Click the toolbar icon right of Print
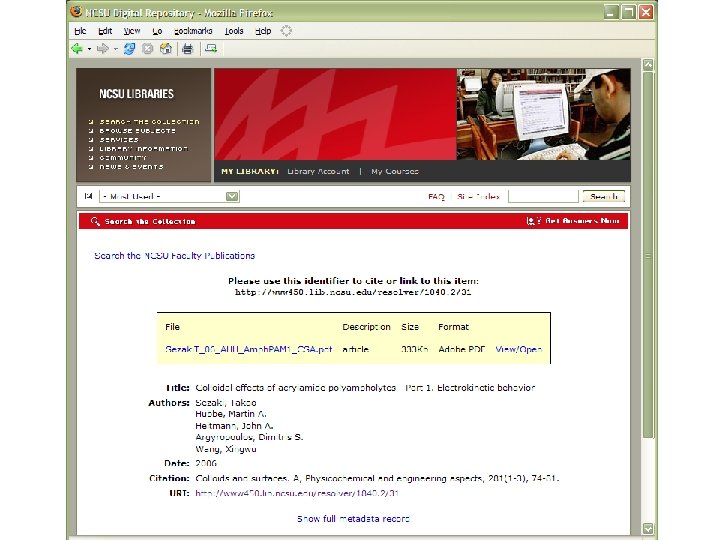Screen dimensions: 720x540 (x=211, y=48)
